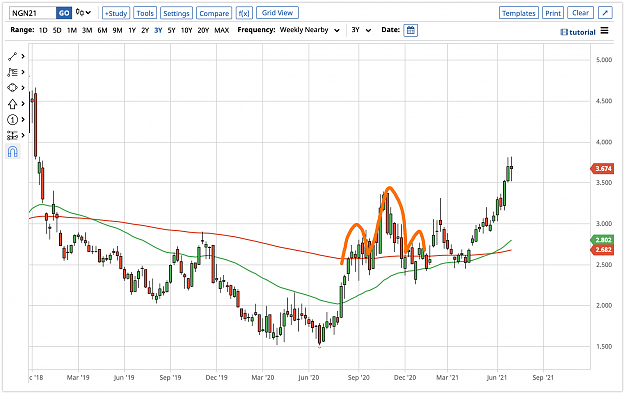
Task: Expand the measurement tool options arrow
Action: pos(23,136)
